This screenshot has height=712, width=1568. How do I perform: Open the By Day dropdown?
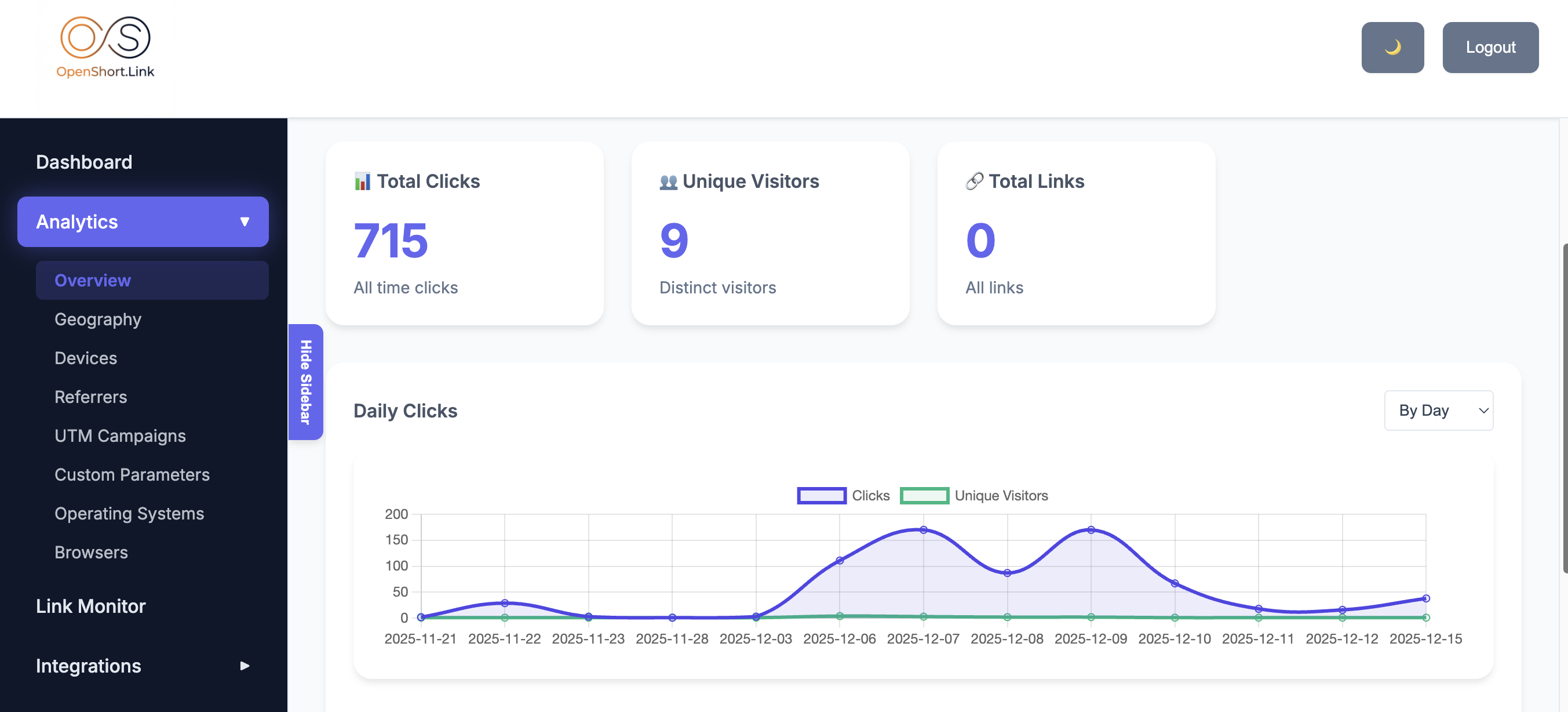click(1439, 411)
